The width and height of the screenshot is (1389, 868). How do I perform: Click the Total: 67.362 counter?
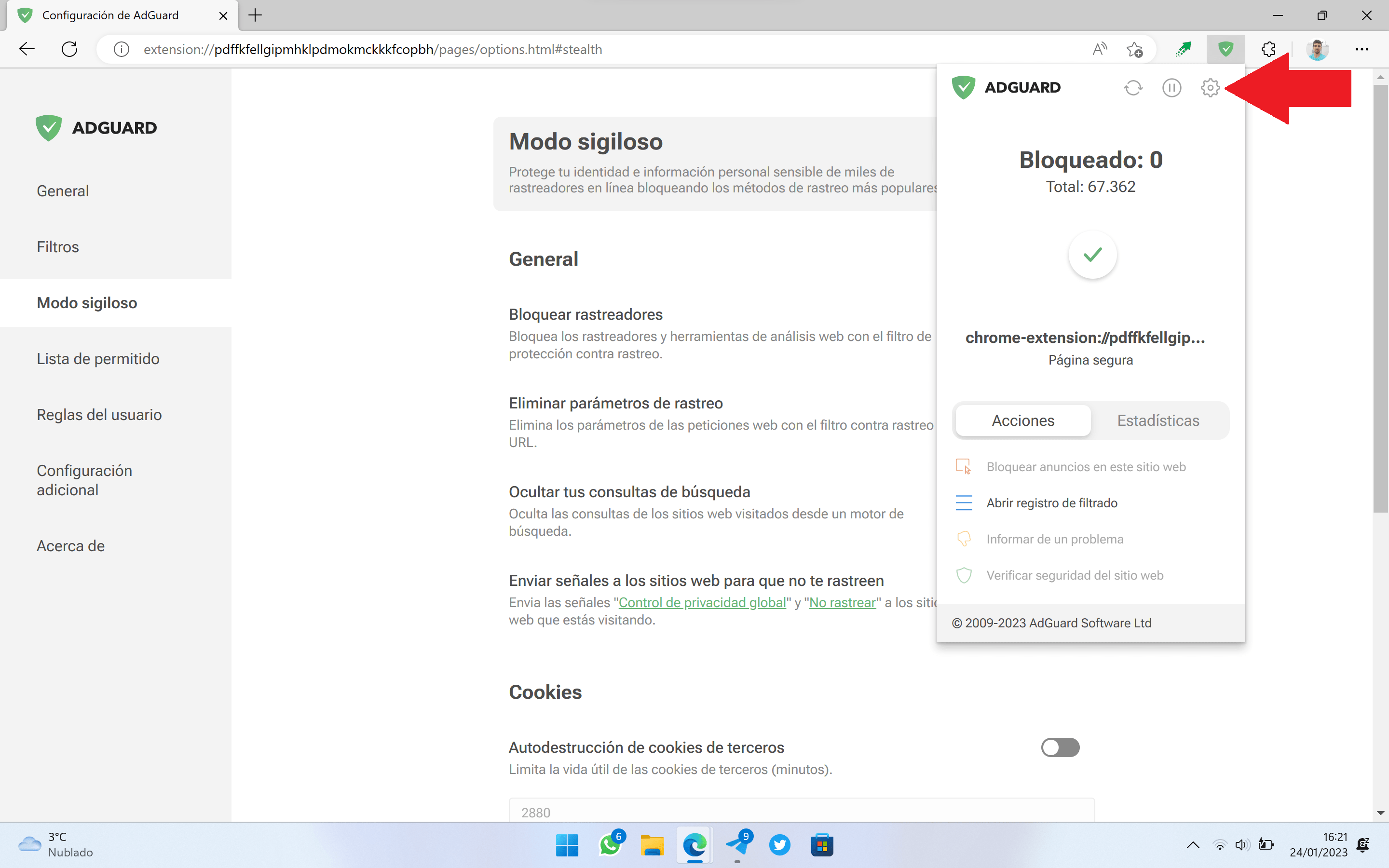(1090, 187)
